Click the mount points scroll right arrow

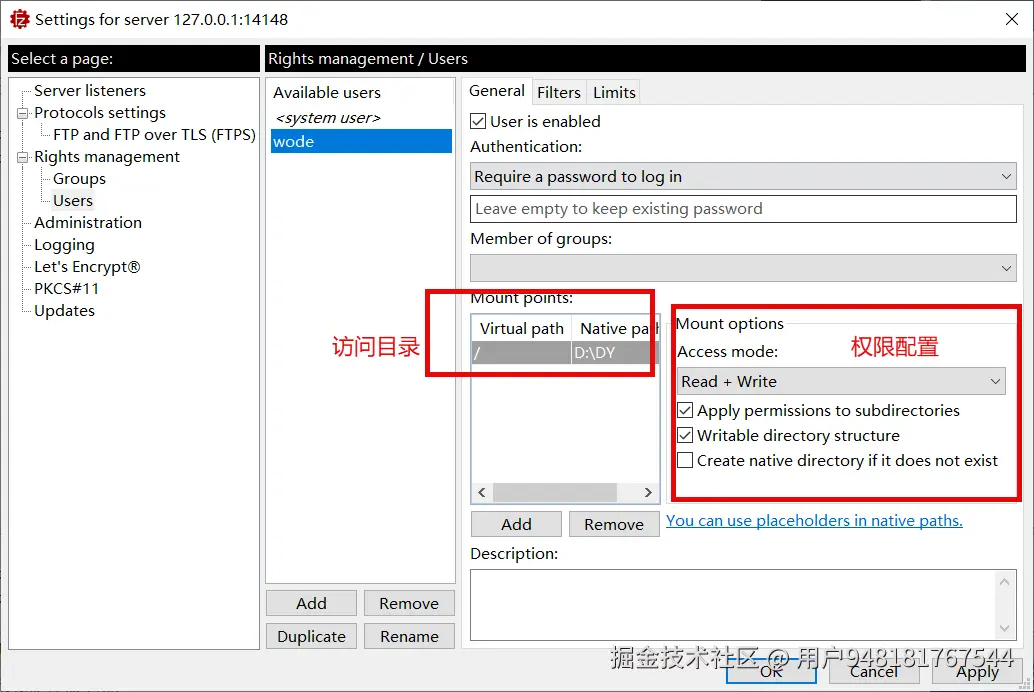(648, 493)
